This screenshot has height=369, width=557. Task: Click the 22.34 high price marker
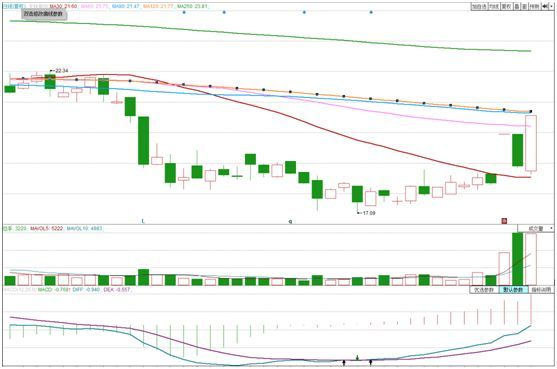click(x=60, y=71)
